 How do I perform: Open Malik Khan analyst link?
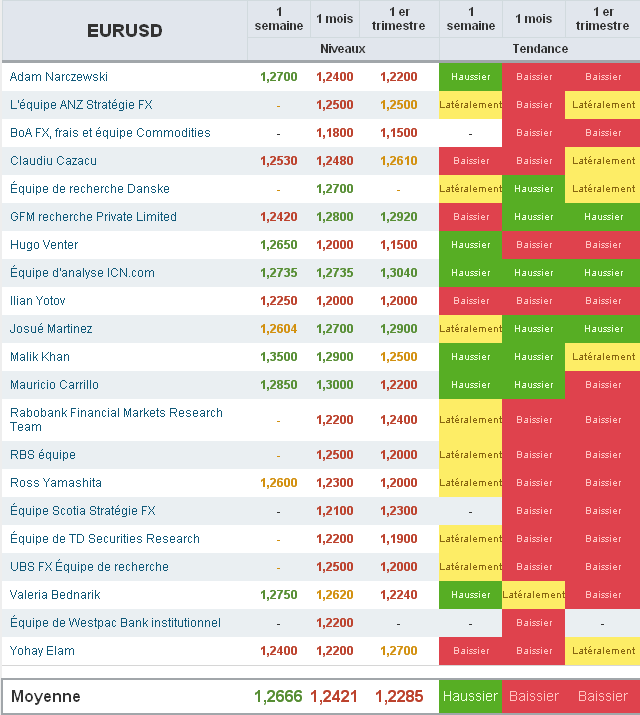(x=40, y=357)
